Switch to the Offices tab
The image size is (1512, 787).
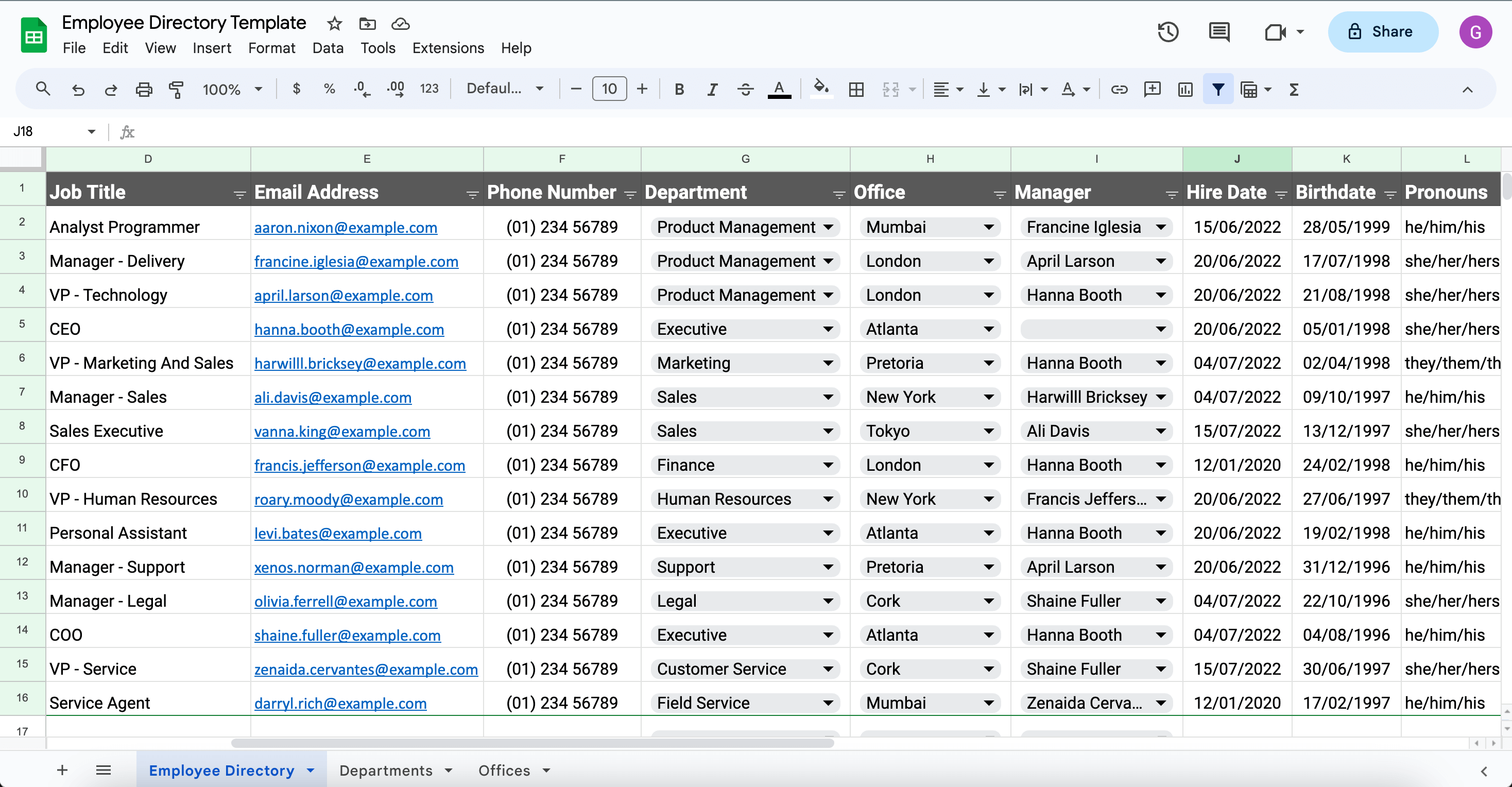pyautogui.click(x=503, y=770)
